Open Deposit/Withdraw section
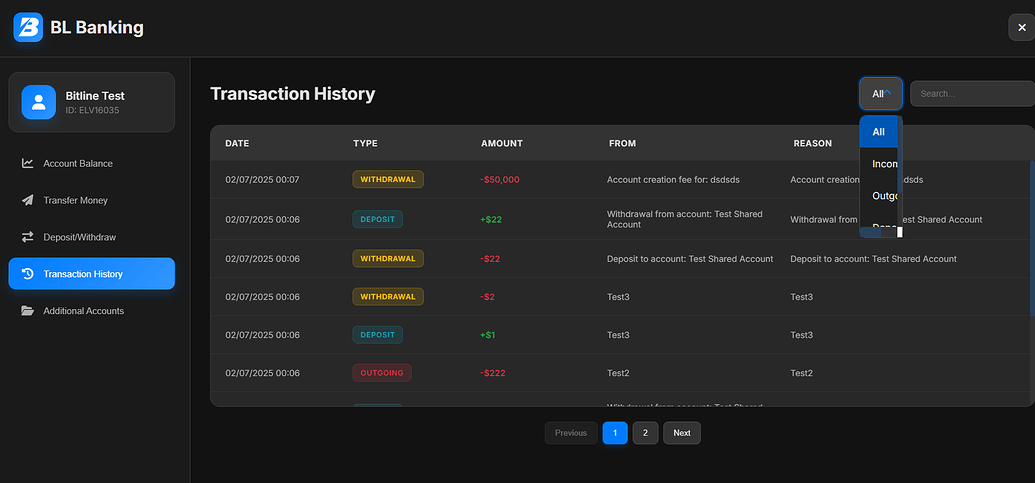The height and width of the screenshot is (483, 1035). (x=92, y=237)
